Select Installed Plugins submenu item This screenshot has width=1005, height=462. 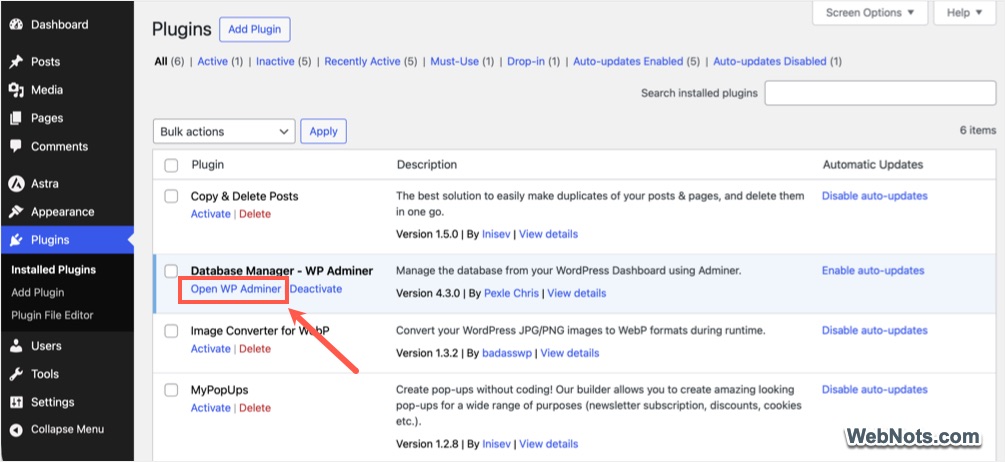pyautogui.click(x=53, y=270)
